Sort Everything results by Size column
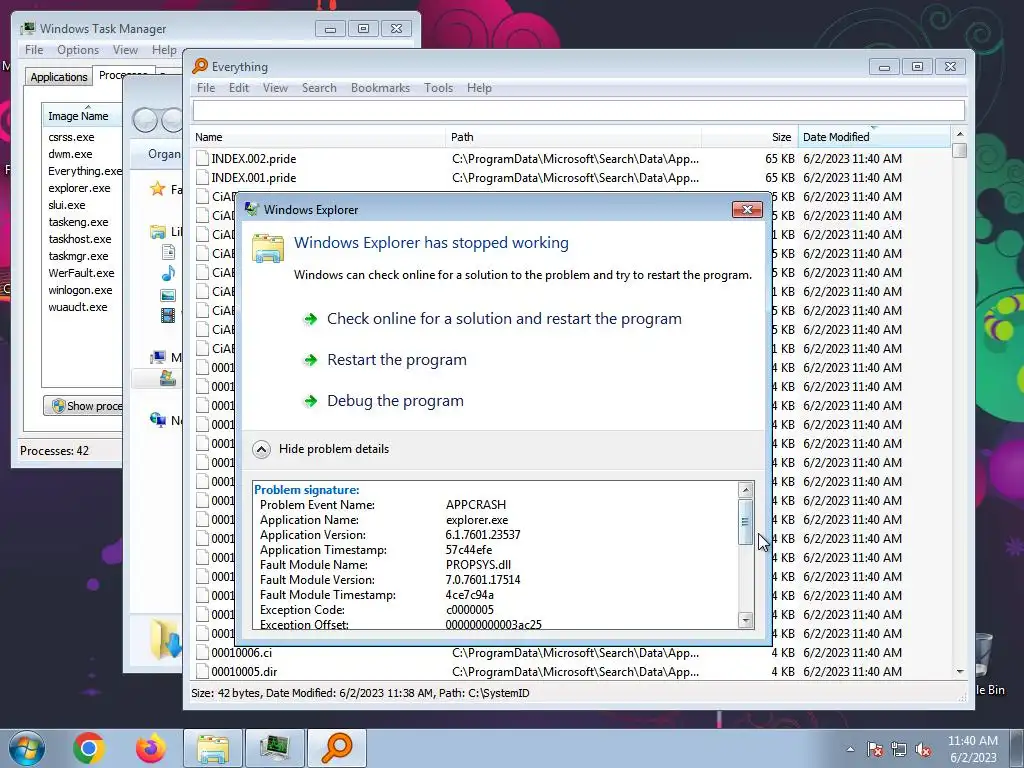Screen dimensions: 1024x768 [x=750, y=137]
